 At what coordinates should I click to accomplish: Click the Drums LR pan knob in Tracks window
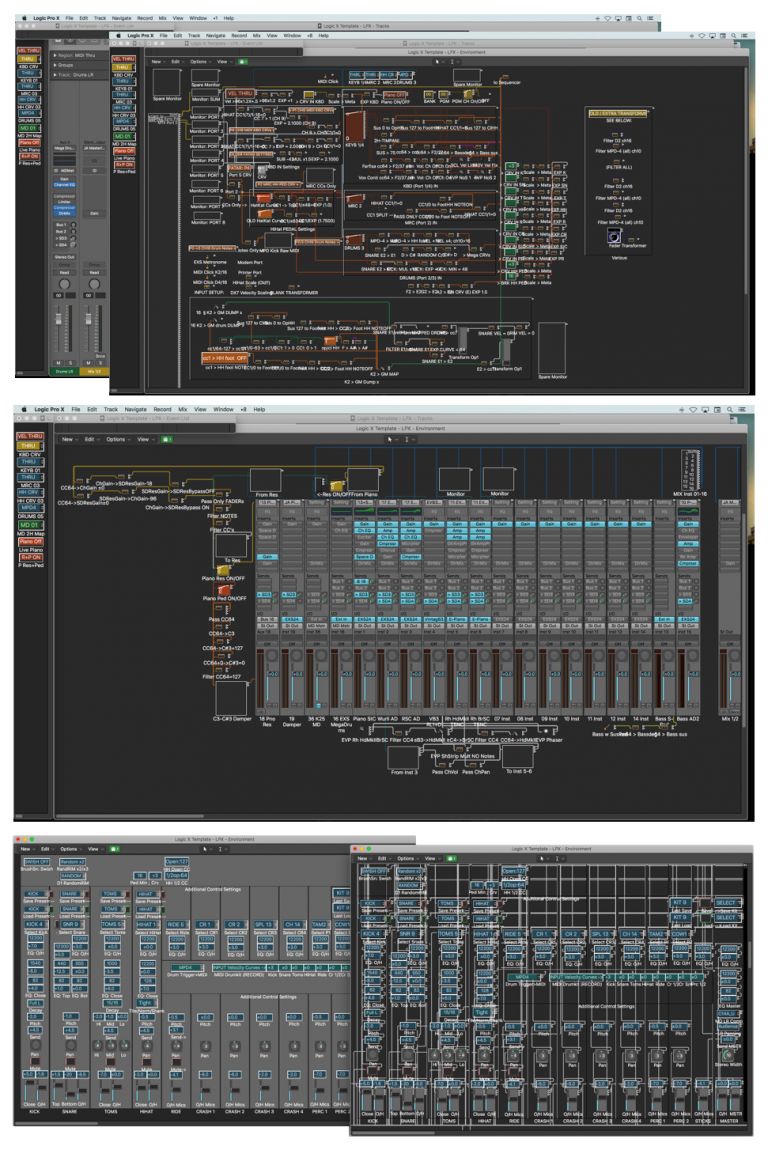65,285
